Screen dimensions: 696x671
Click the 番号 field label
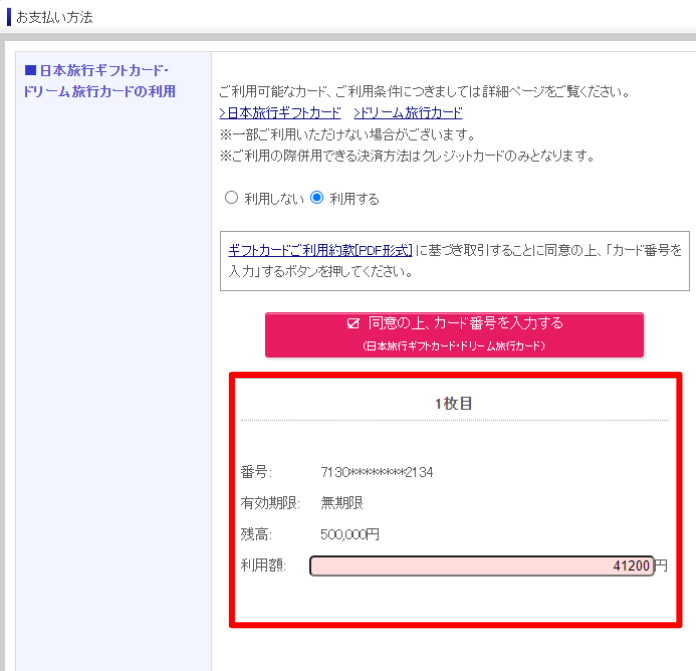pyautogui.click(x=255, y=471)
